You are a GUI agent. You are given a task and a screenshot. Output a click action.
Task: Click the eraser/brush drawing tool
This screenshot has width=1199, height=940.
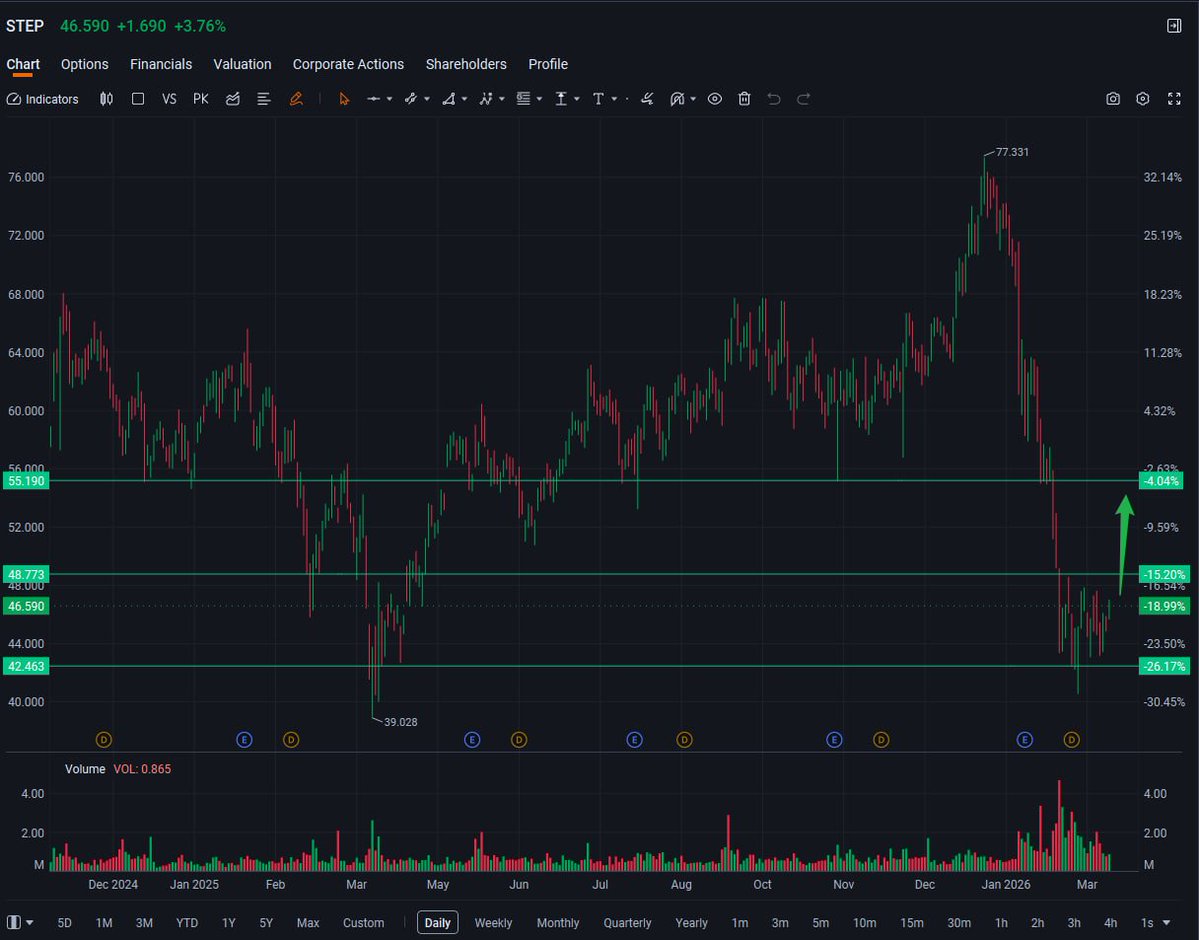coord(647,99)
